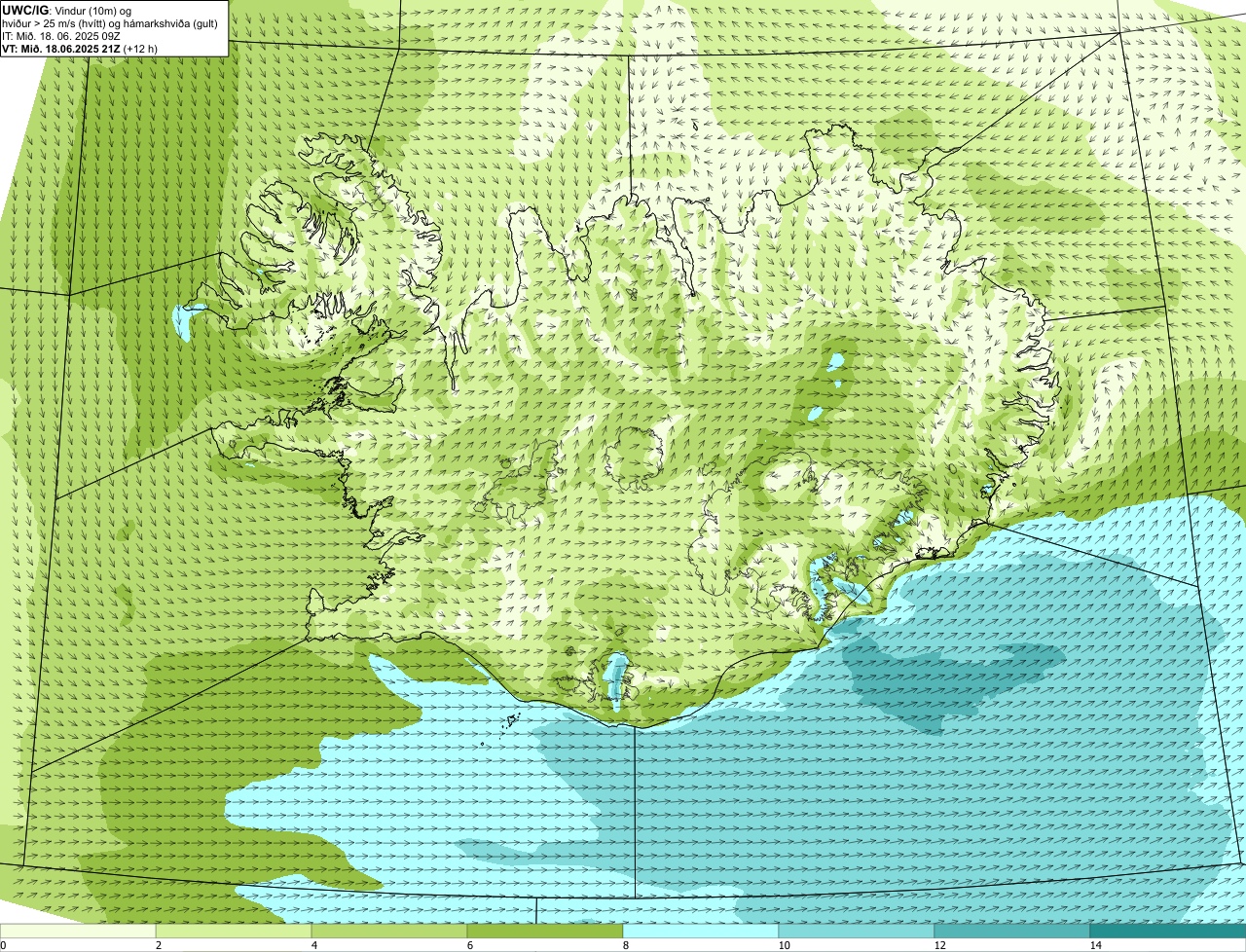The image size is (1246, 952).
Task: Pick the medium green 4–6 m/s legend swatch
Action: (389, 931)
